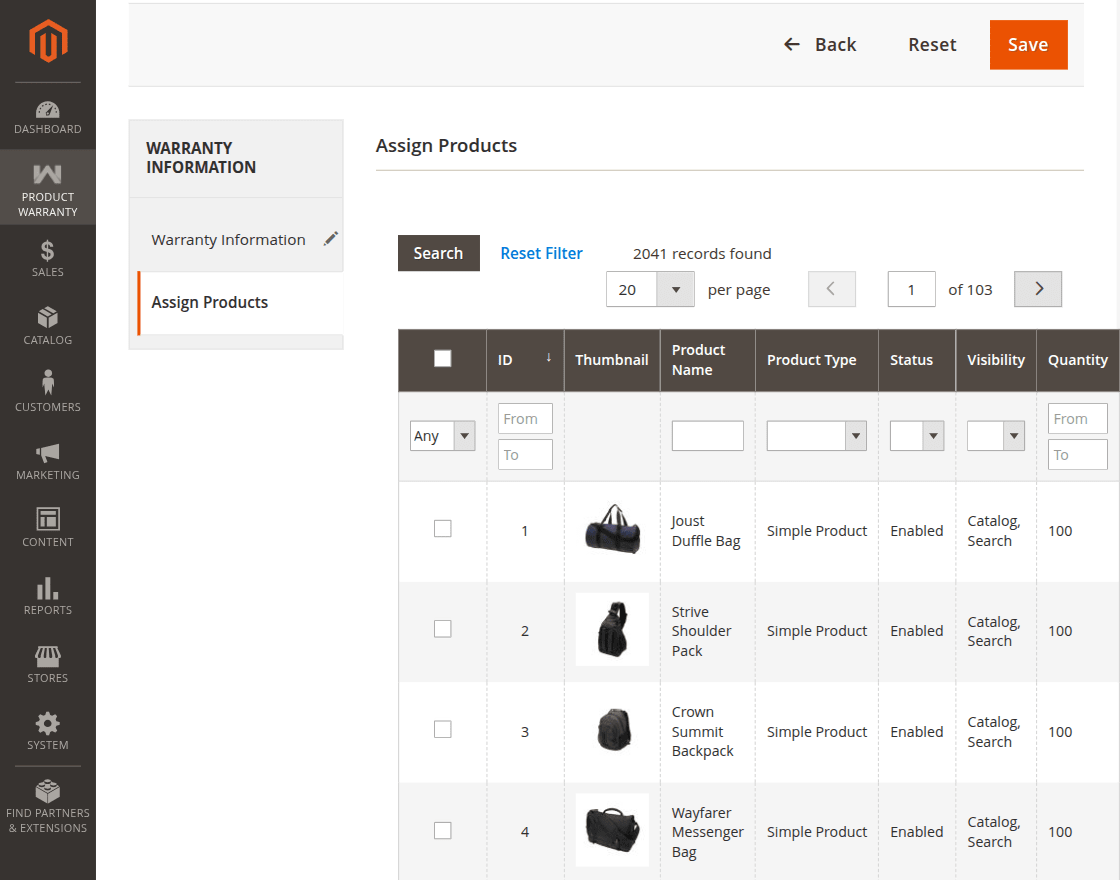Select the checkbox for Joust Duffle Bag
The image size is (1120, 880).
443,528
